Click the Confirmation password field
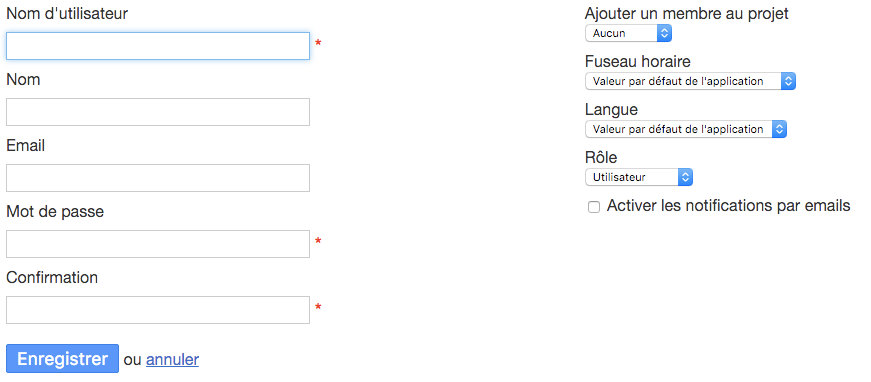 [158, 310]
